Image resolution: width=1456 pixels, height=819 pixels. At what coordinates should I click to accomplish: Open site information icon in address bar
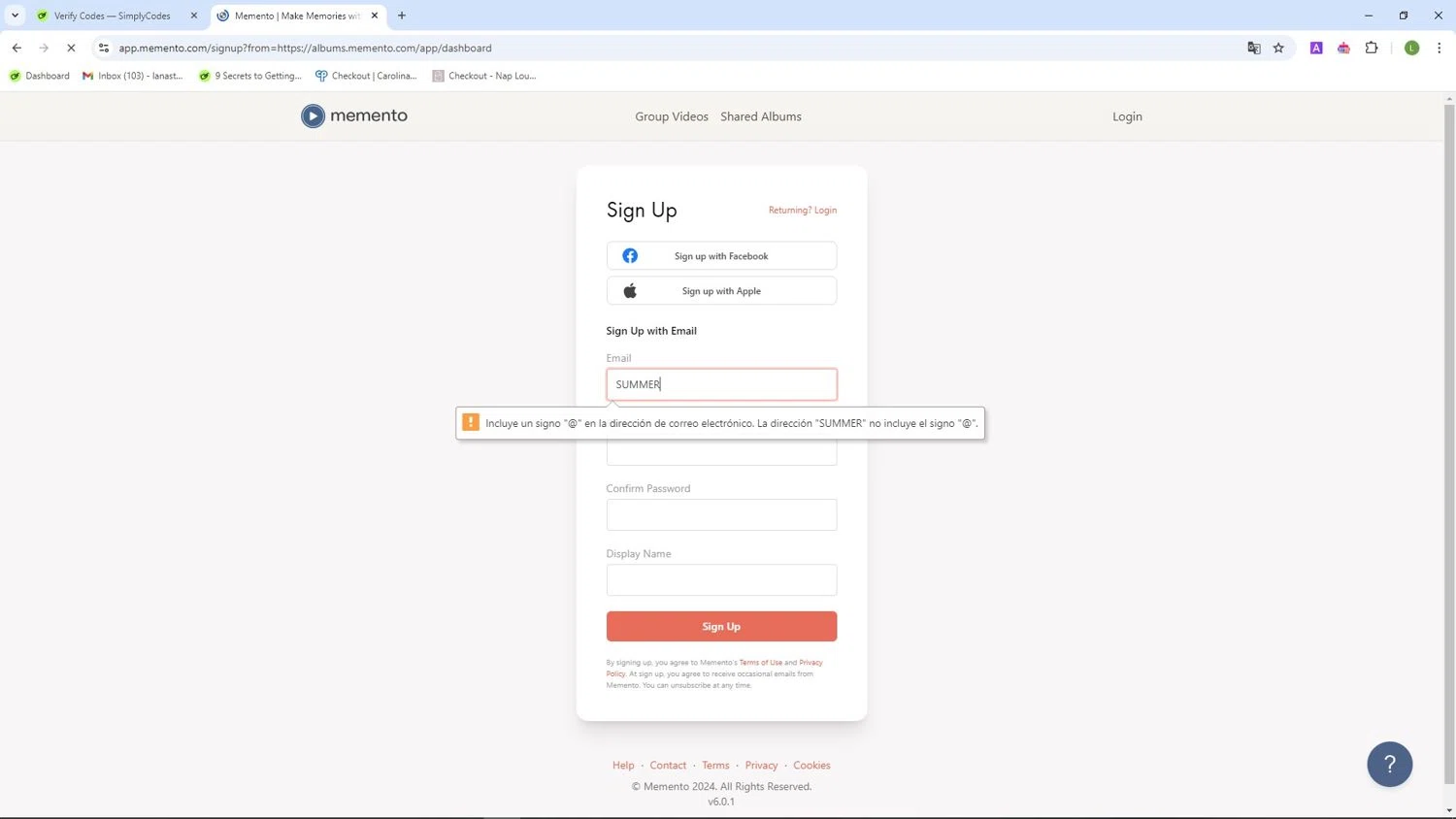pos(104,48)
